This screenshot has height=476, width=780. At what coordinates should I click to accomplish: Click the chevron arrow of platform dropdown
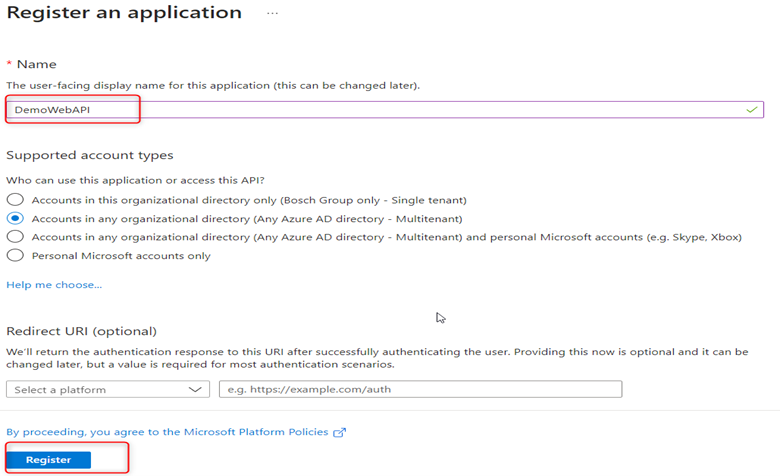[x=195, y=389]
